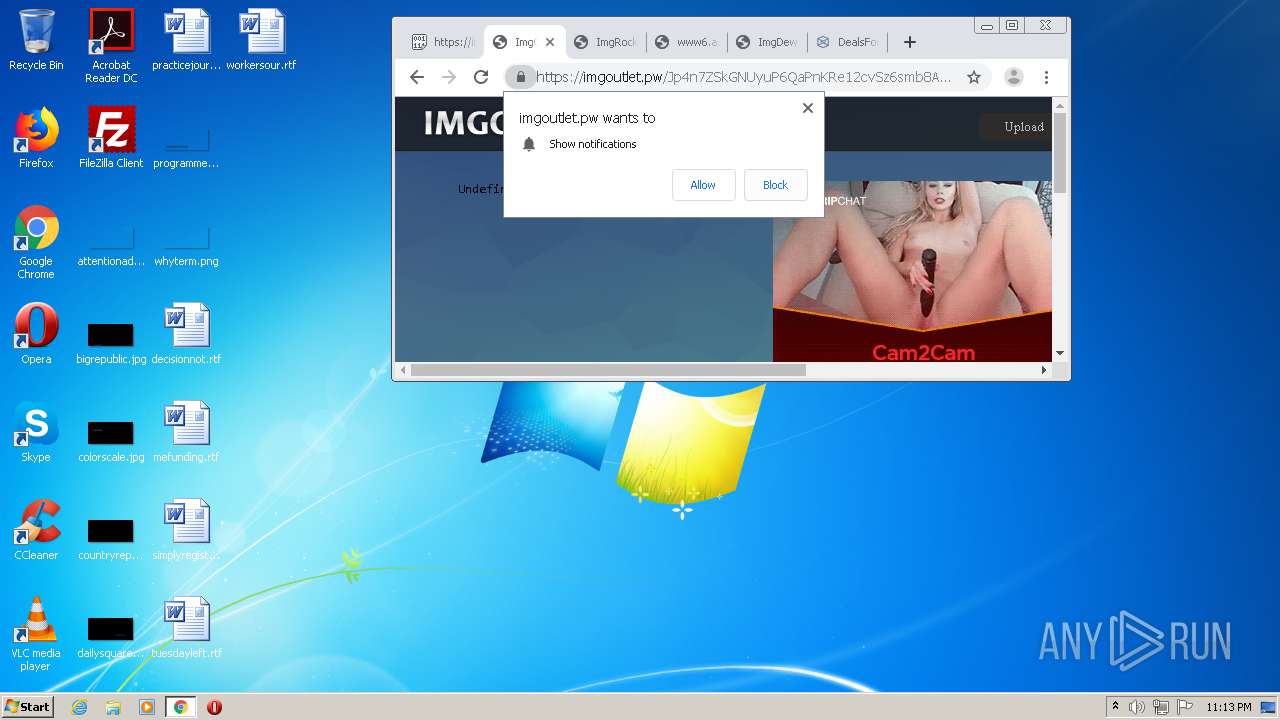Launch Firefox from desktop

click(36, 138)
